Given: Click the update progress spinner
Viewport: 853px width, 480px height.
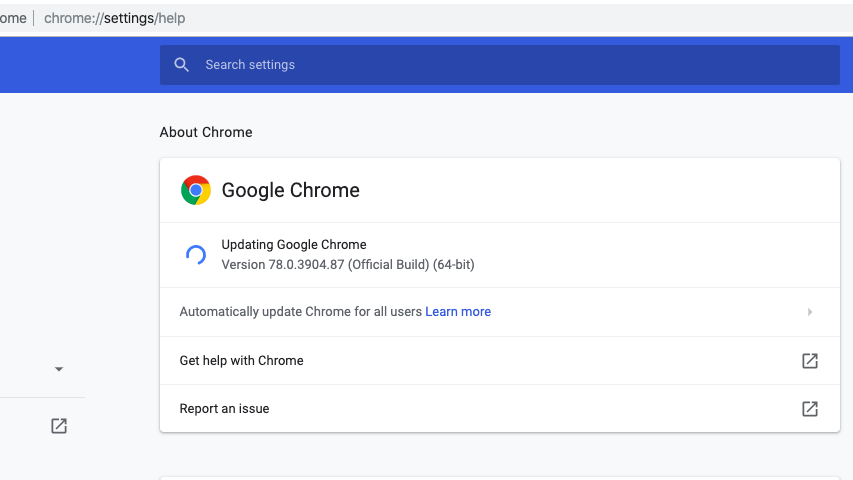Looking at the screenshot, I should click(x=196, y=255).
